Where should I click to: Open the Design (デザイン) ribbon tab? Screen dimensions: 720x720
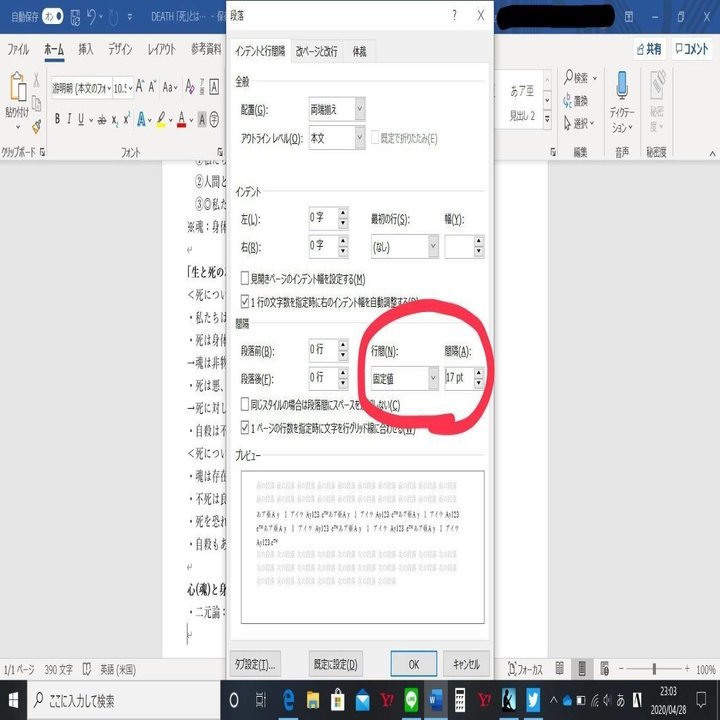[x=120, y=49]
